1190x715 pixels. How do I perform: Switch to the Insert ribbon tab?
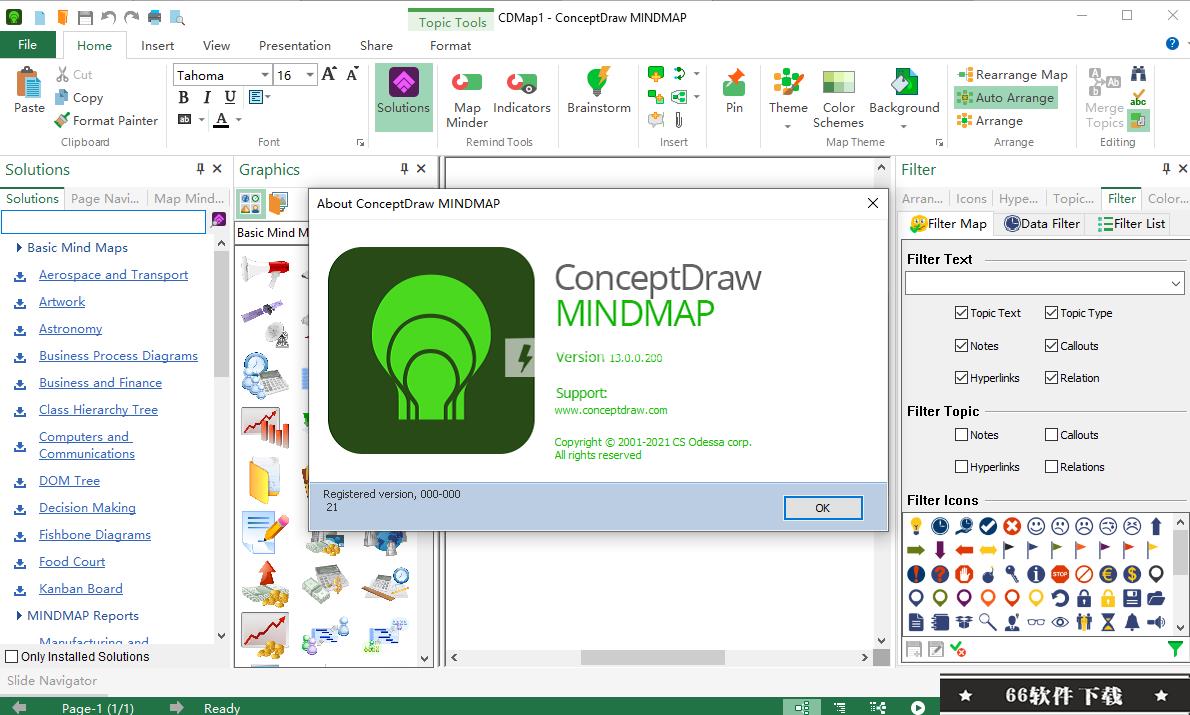(157, 46)
